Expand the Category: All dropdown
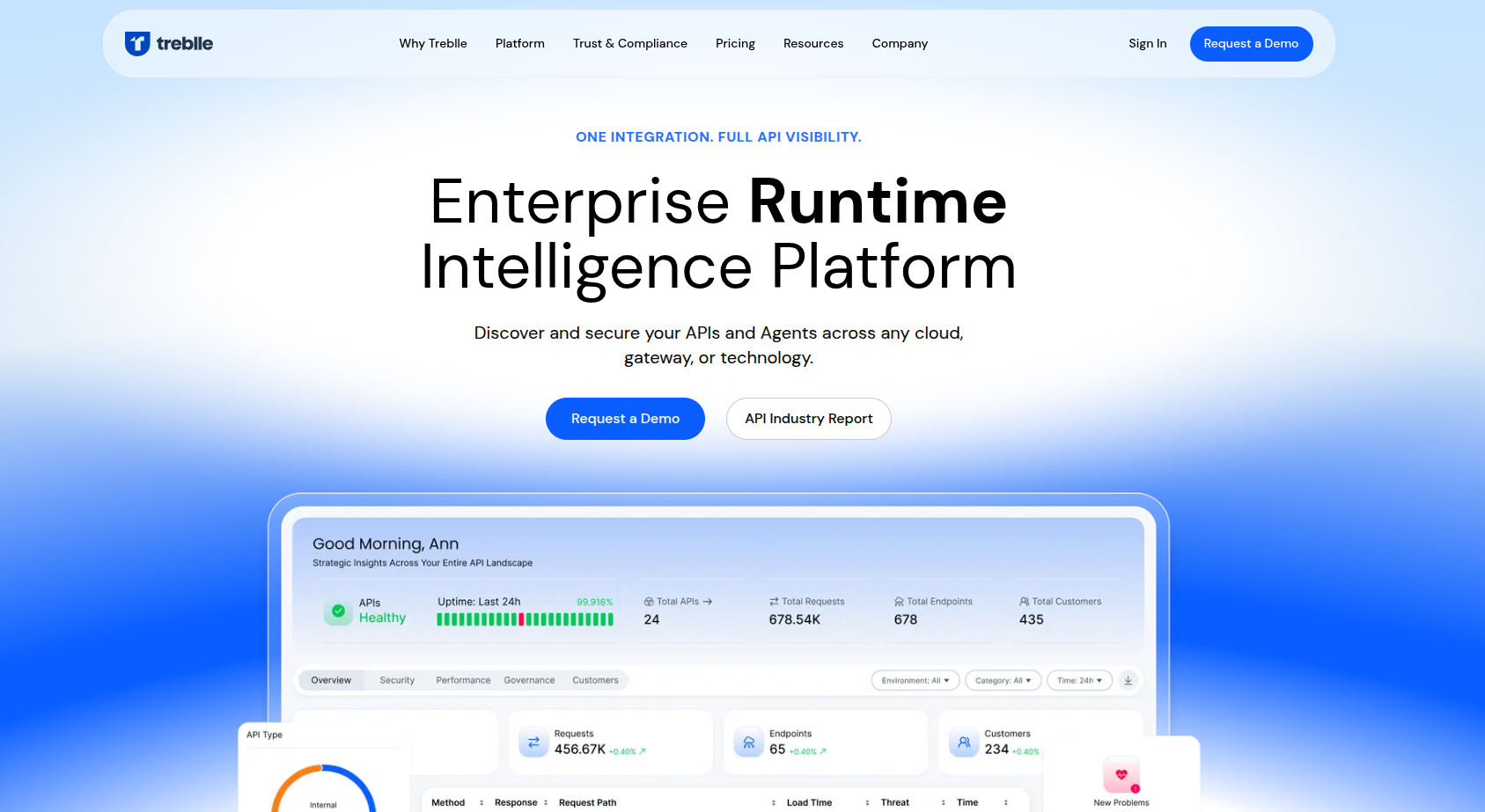The image size is (1485, 812). [1003, 680]
